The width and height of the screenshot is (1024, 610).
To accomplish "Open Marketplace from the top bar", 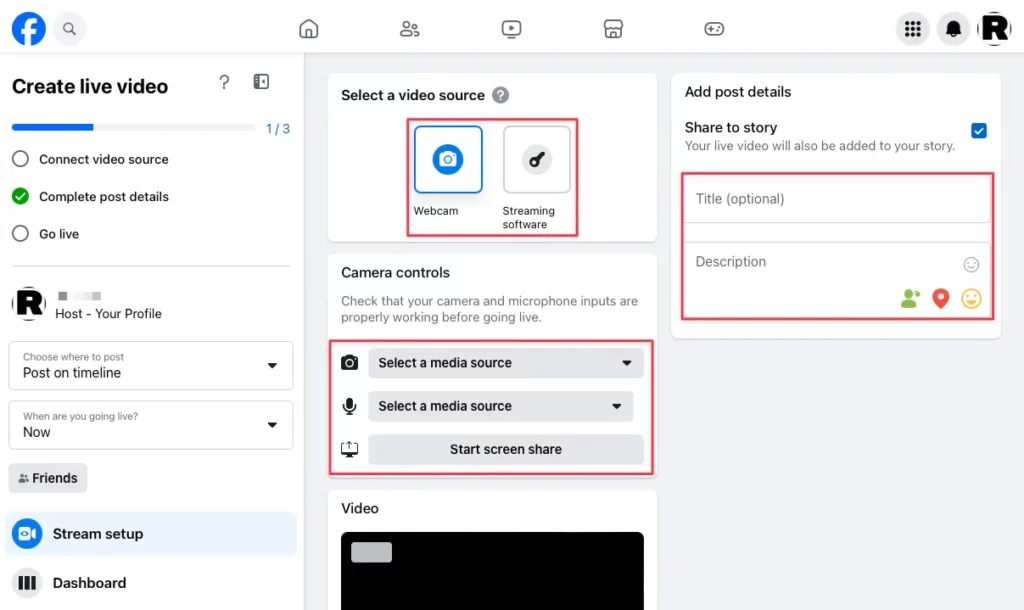I will [613, 29].
